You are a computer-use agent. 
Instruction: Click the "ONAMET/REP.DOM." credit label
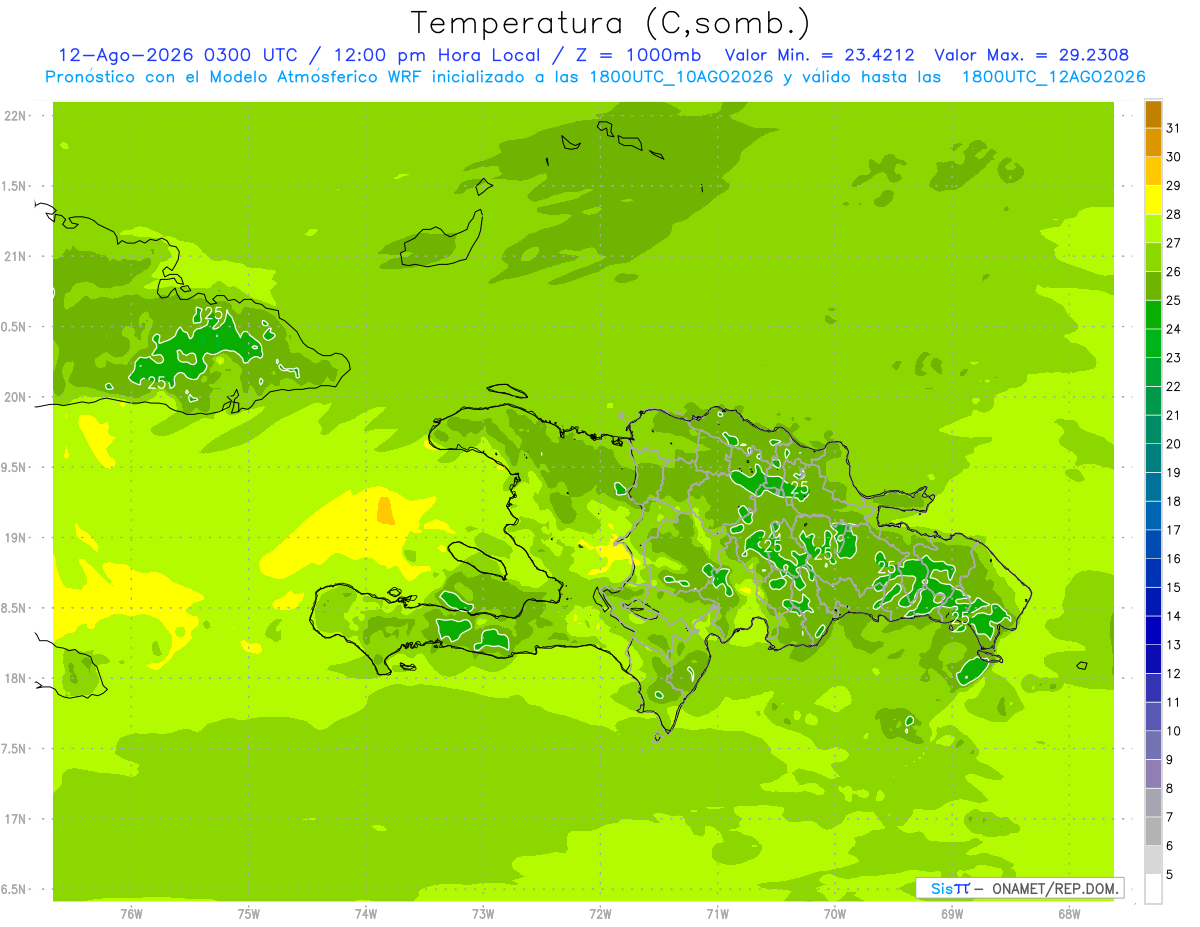point(1054,888)
